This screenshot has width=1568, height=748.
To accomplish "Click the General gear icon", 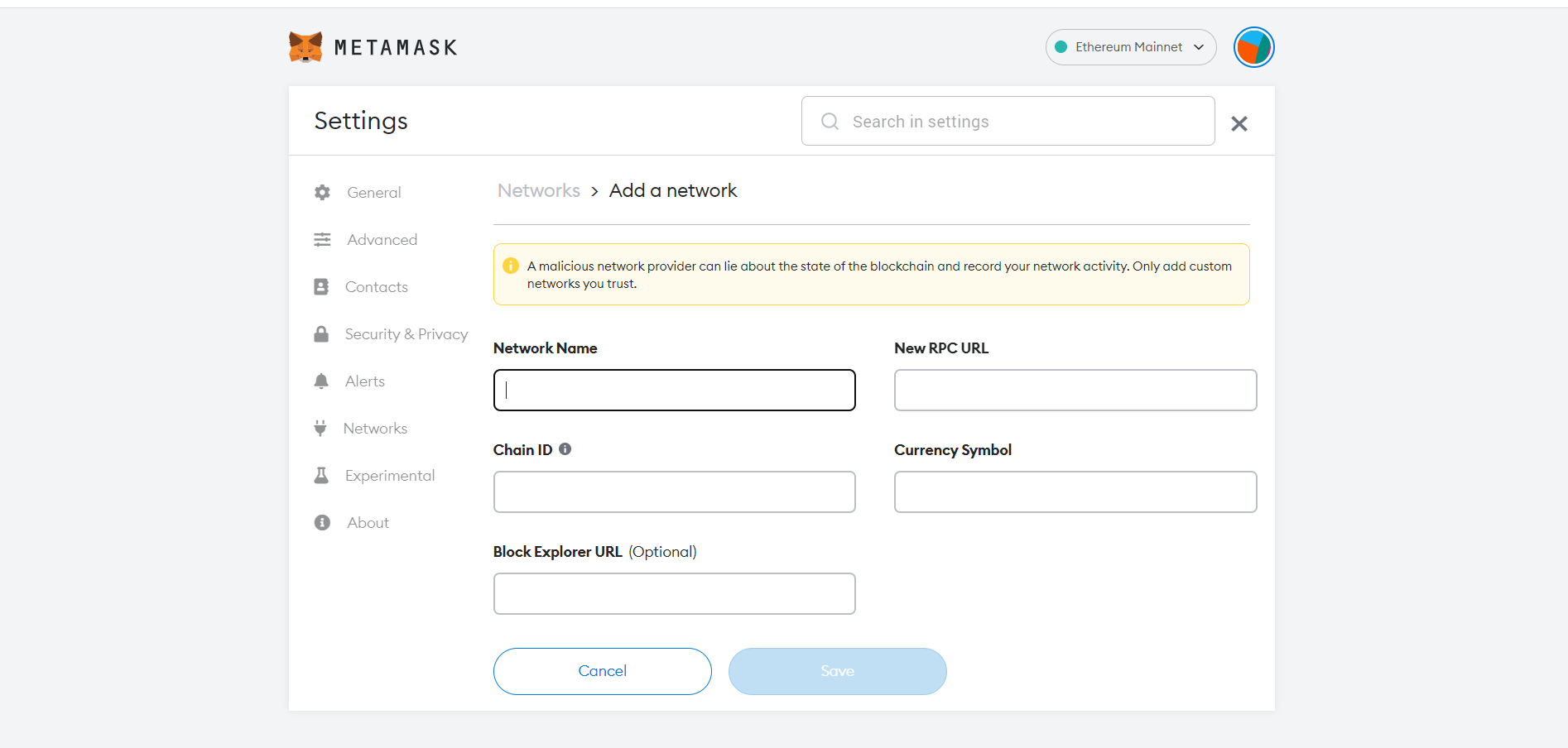I will pos(322,193).
